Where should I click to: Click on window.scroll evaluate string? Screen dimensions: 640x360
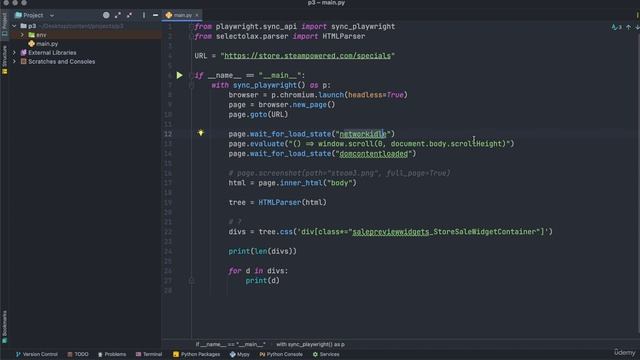click(400, 144)
